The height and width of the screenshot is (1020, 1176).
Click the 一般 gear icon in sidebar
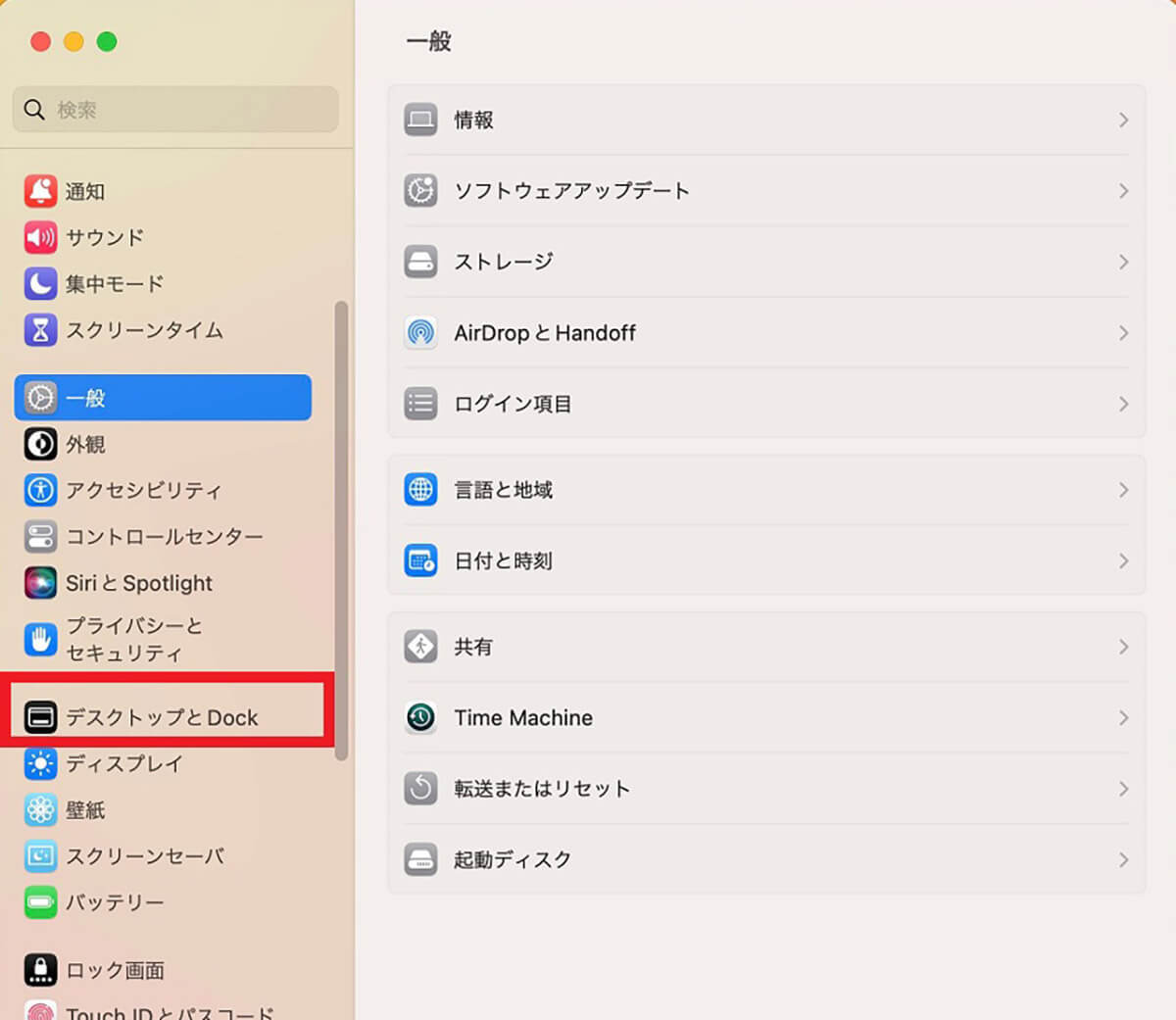(x=40, y=398)
